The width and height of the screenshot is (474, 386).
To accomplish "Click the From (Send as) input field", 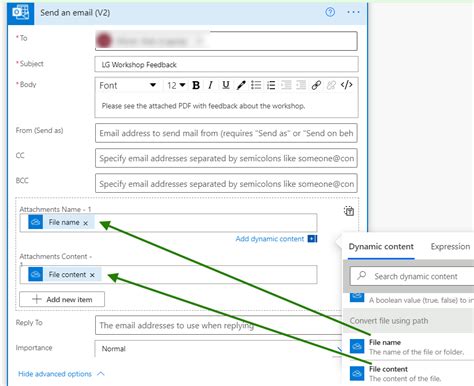I will click(226, 133).
